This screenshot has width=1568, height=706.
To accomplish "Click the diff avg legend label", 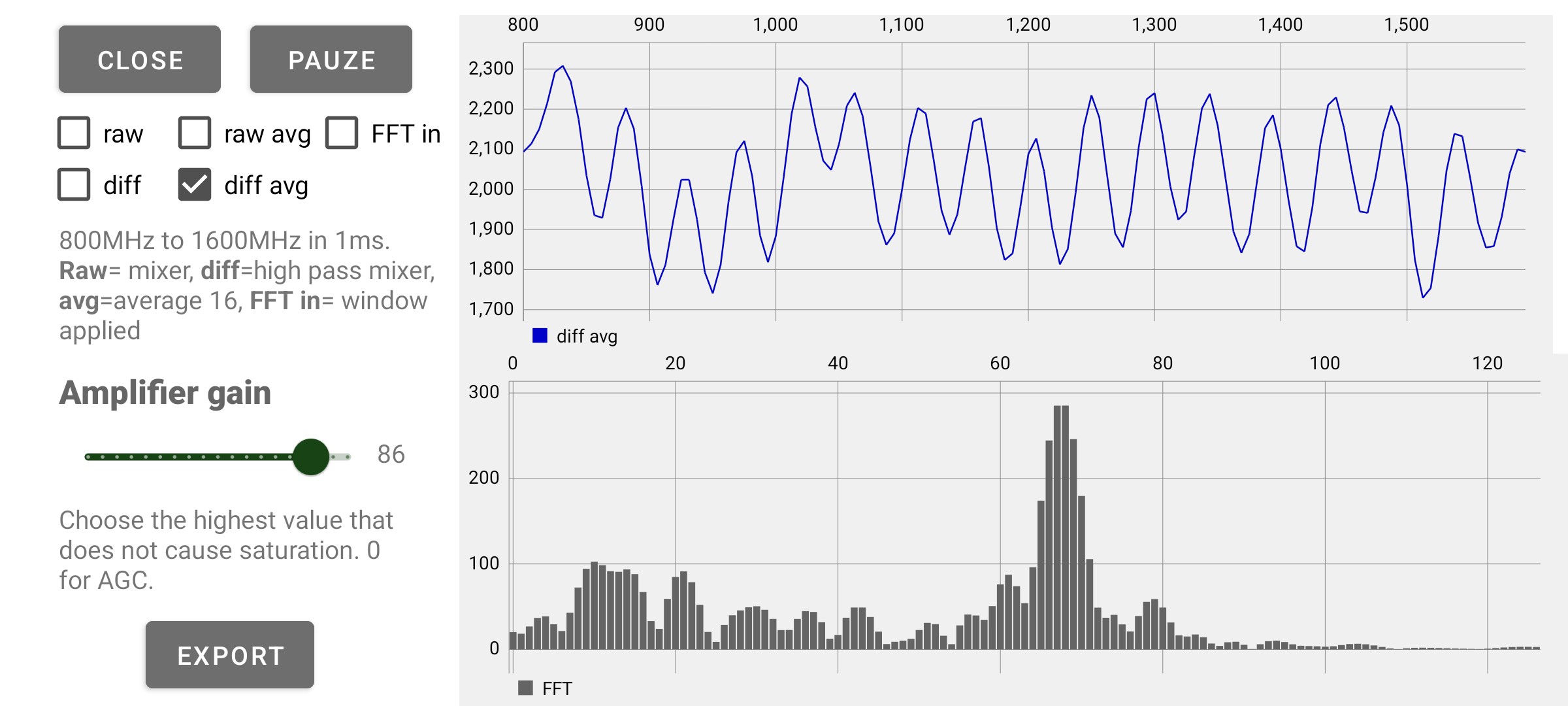I will (586, 337).
